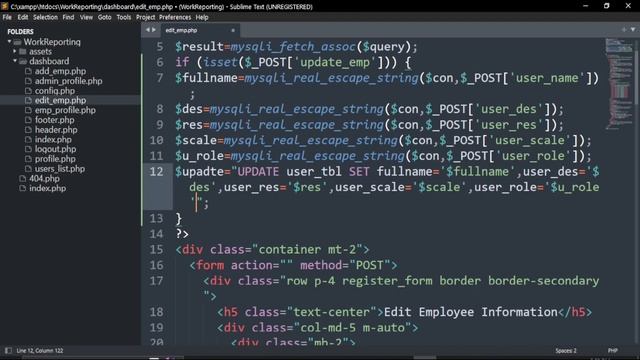The image size is (640, 360).
Task: Click line number 5 in gutter
Action: click(x=160, y=47)
